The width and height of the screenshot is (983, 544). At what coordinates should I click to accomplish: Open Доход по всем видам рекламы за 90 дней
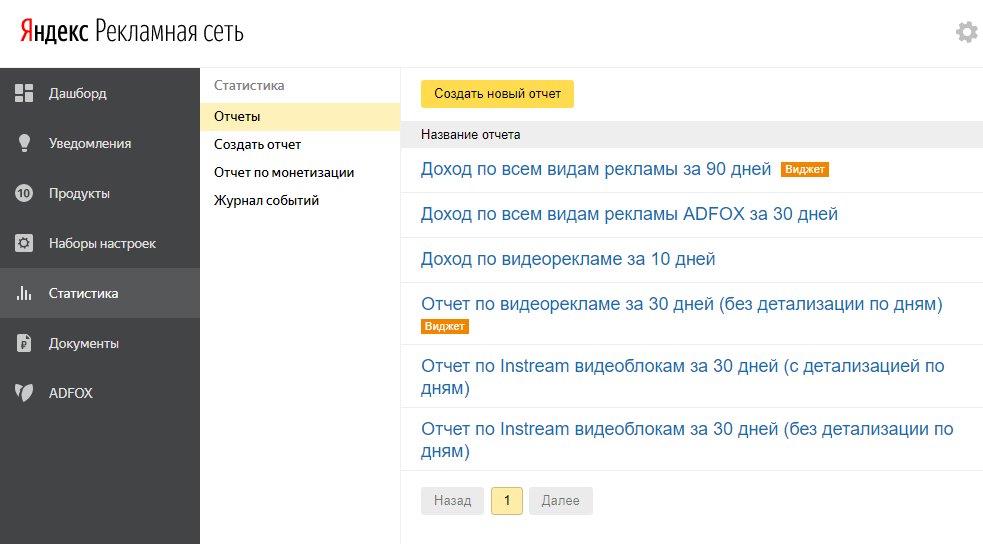click(596, 169)
